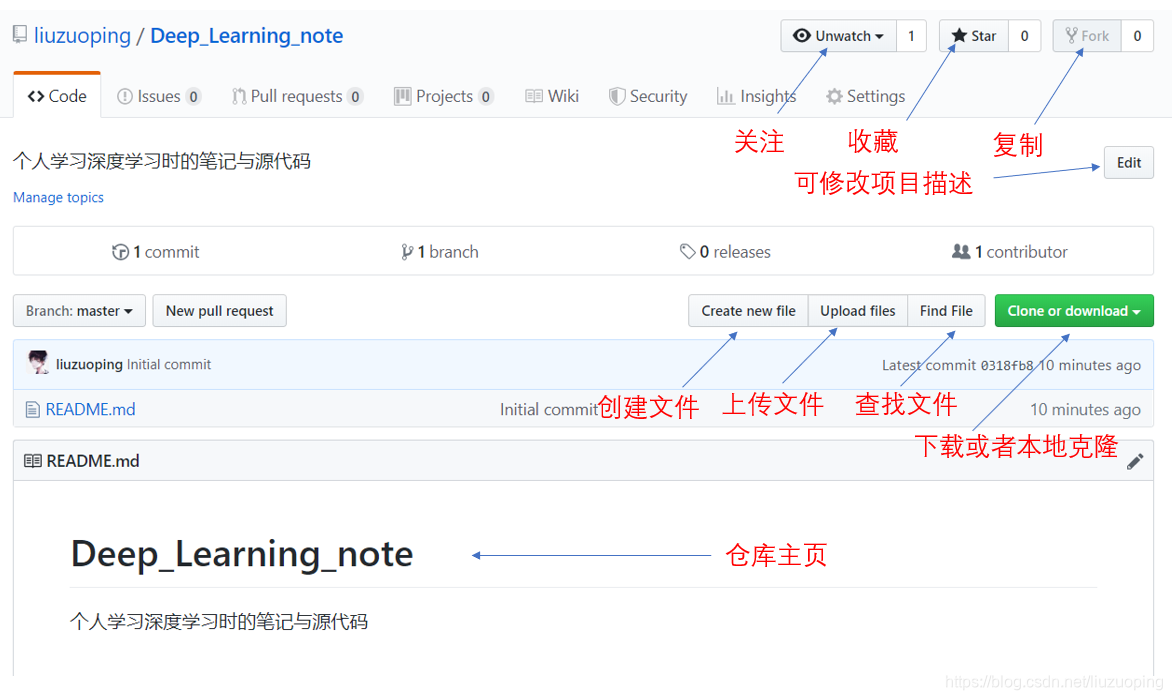The image size is (1172, 700).
Task: Open the Security tab
Action: pyautogui.click(x=647, y=96)
